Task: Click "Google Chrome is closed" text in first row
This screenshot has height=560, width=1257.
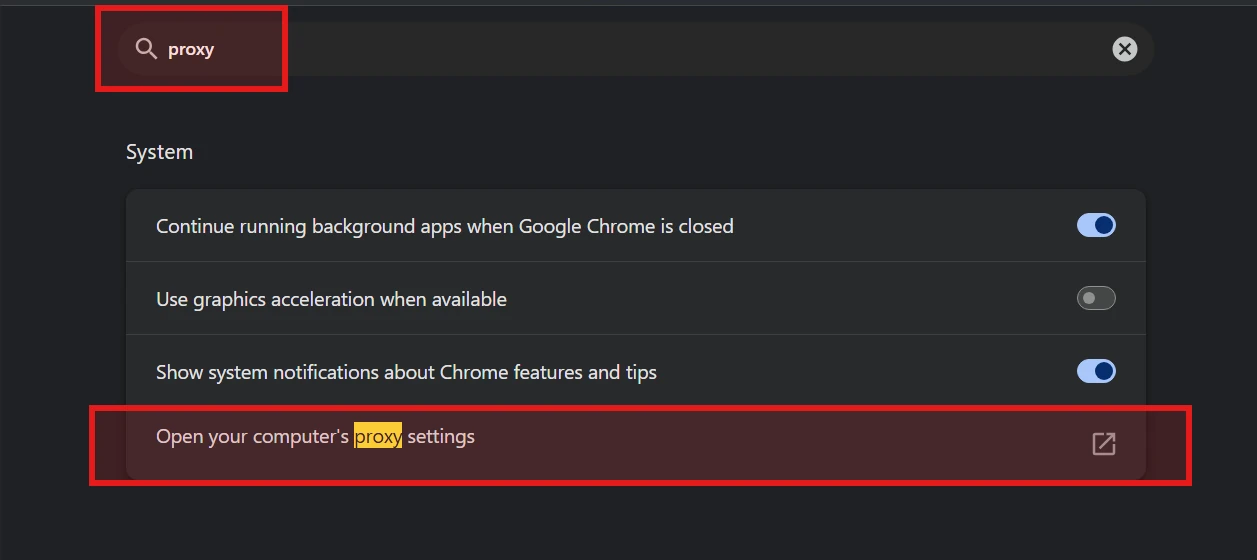Action: click(x=626, y=227)
